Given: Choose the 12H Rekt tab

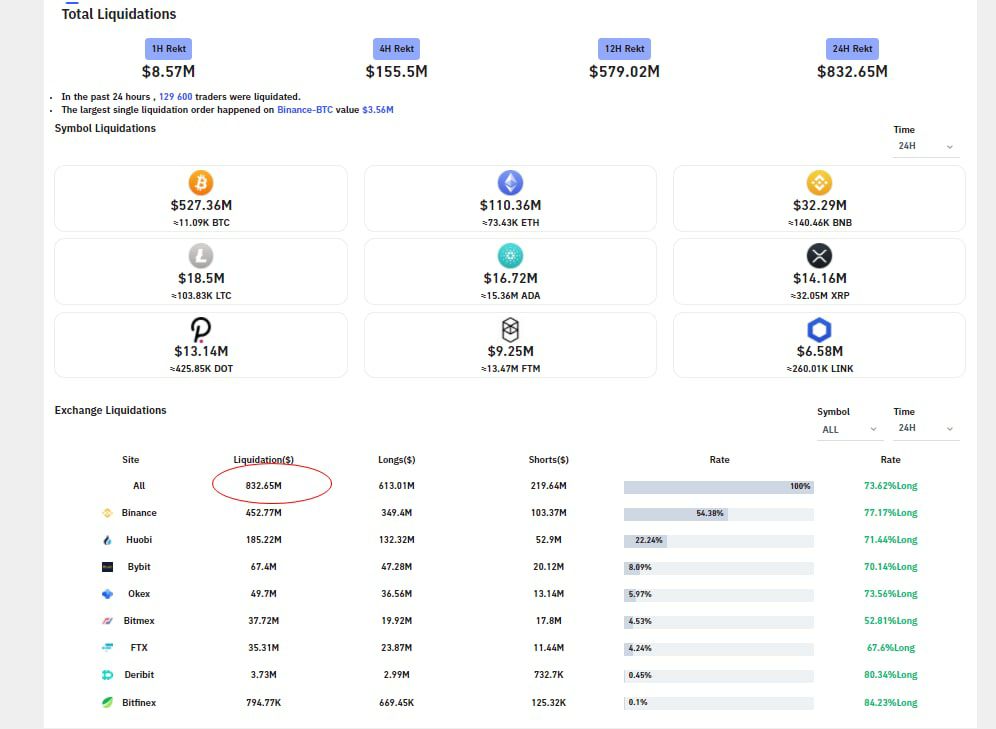Looking at the screenshot, I should [x=624, y=49].
